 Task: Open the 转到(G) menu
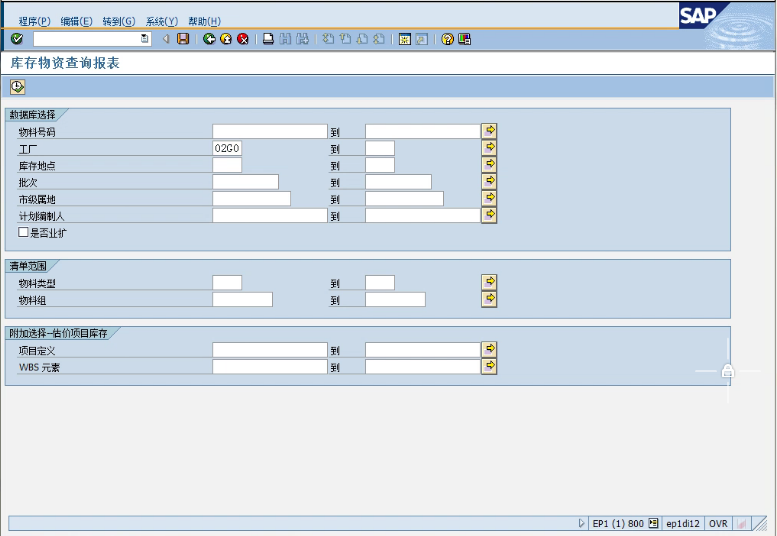pos(118,21)
